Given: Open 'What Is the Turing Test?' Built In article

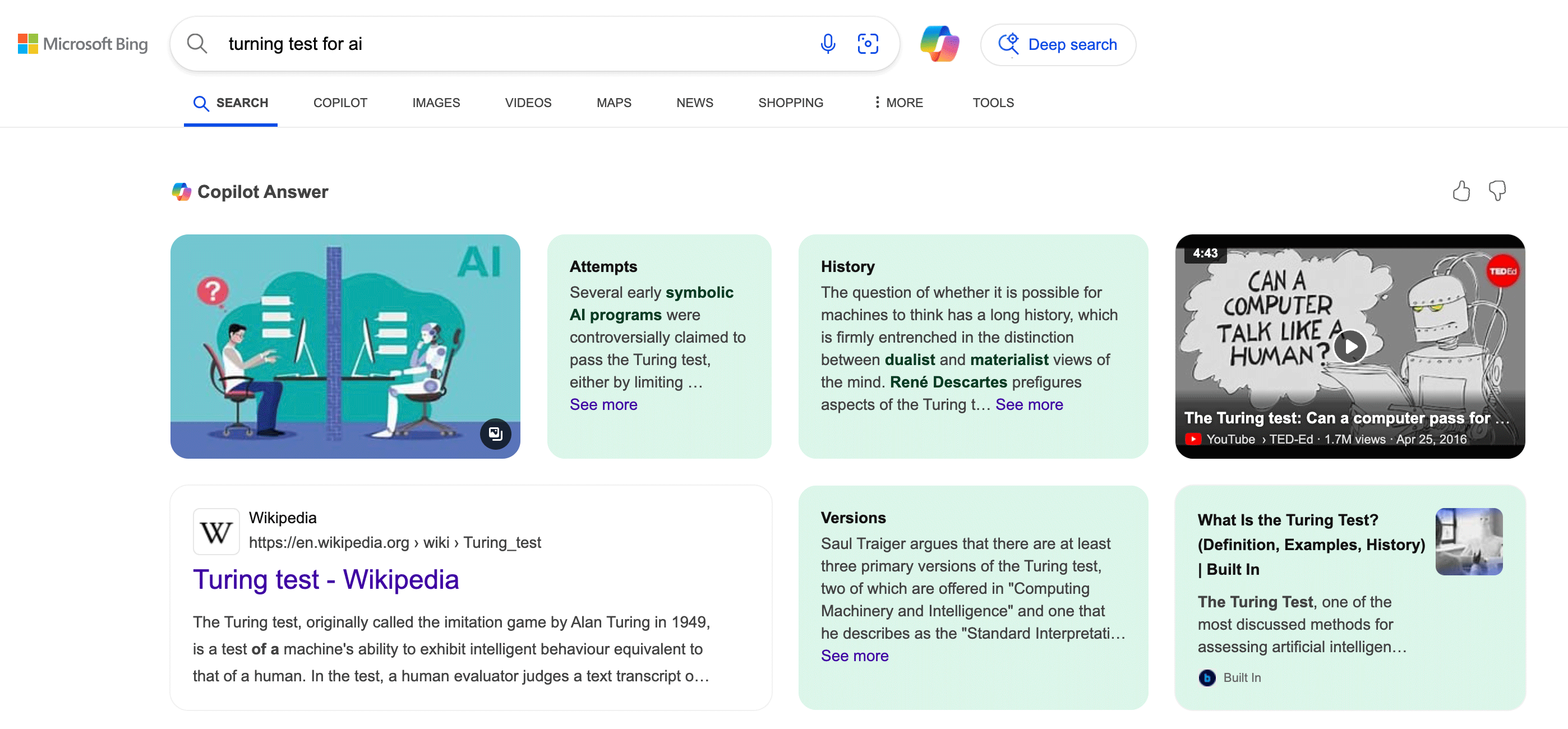Looking at the screenshot, I should (1311, 545).
